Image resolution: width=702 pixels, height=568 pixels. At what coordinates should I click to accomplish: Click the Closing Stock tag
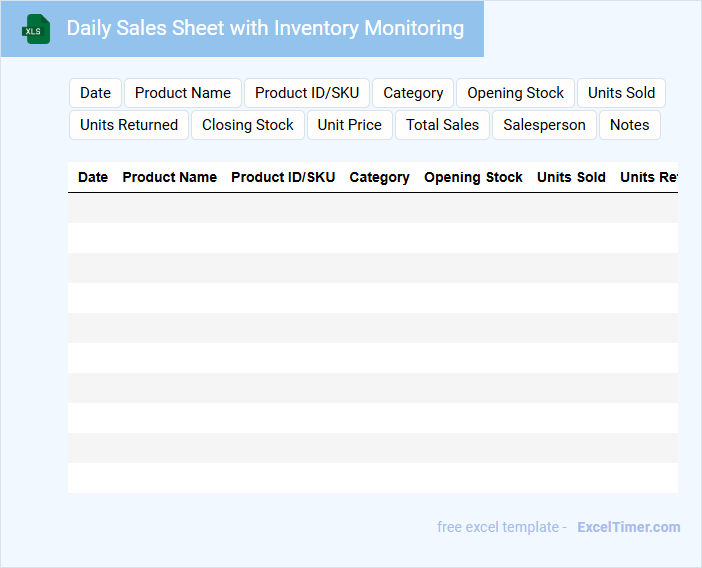[248, 125]
